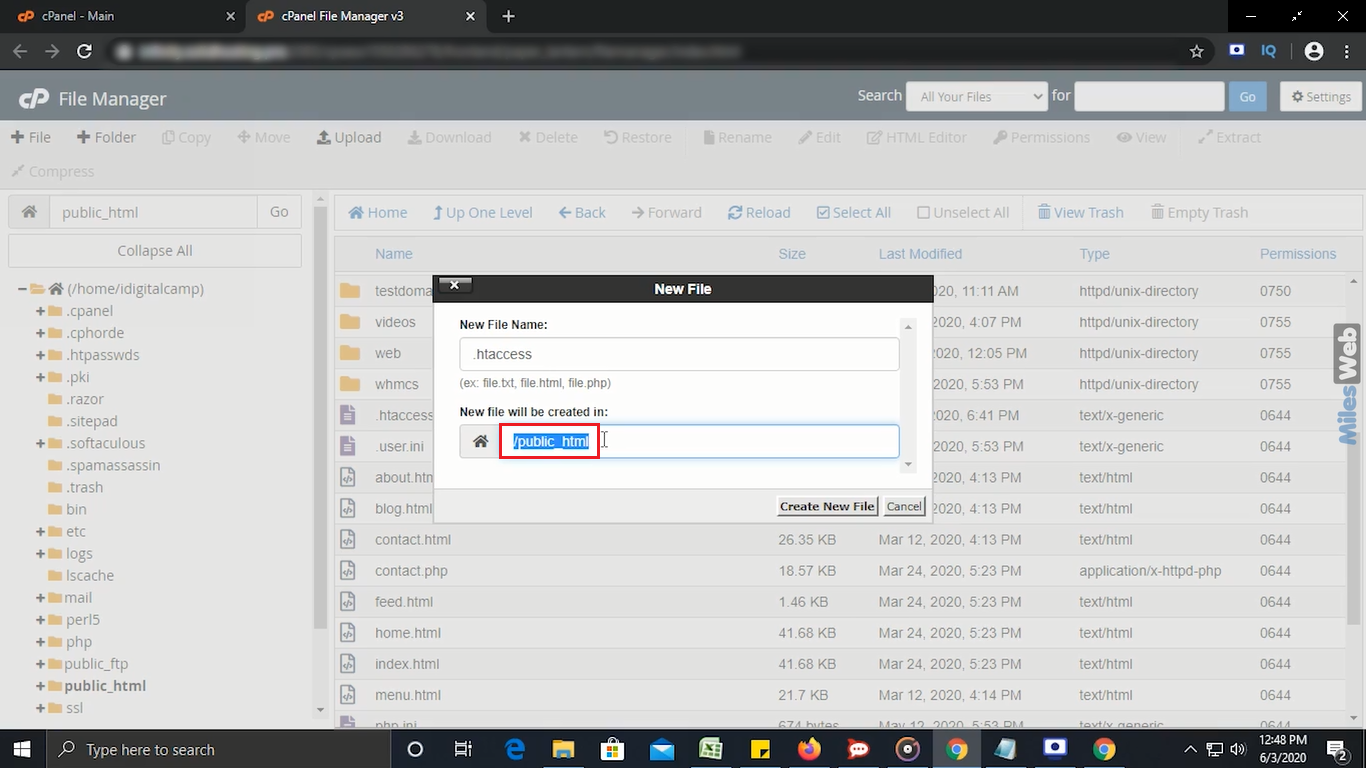The width and height of the screenshot is (1366, 768).
Task: Create a new folder via Folder button
Action: [106, 137]
